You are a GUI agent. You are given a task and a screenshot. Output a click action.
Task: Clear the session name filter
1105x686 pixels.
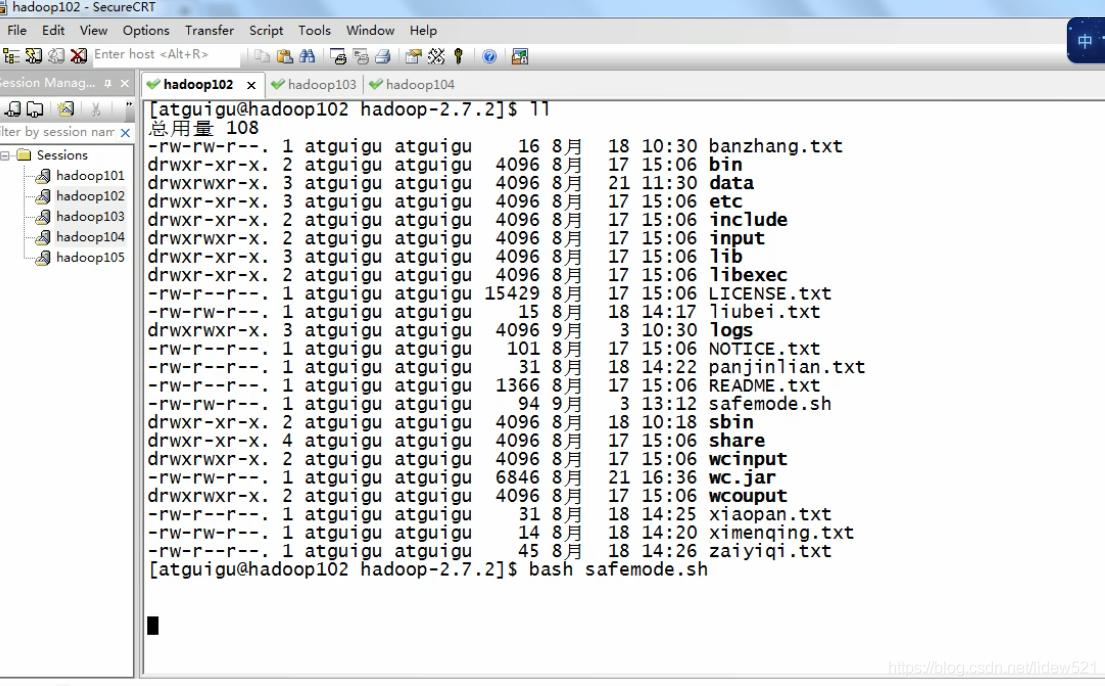pyautogui.click(x=125, y=133)
